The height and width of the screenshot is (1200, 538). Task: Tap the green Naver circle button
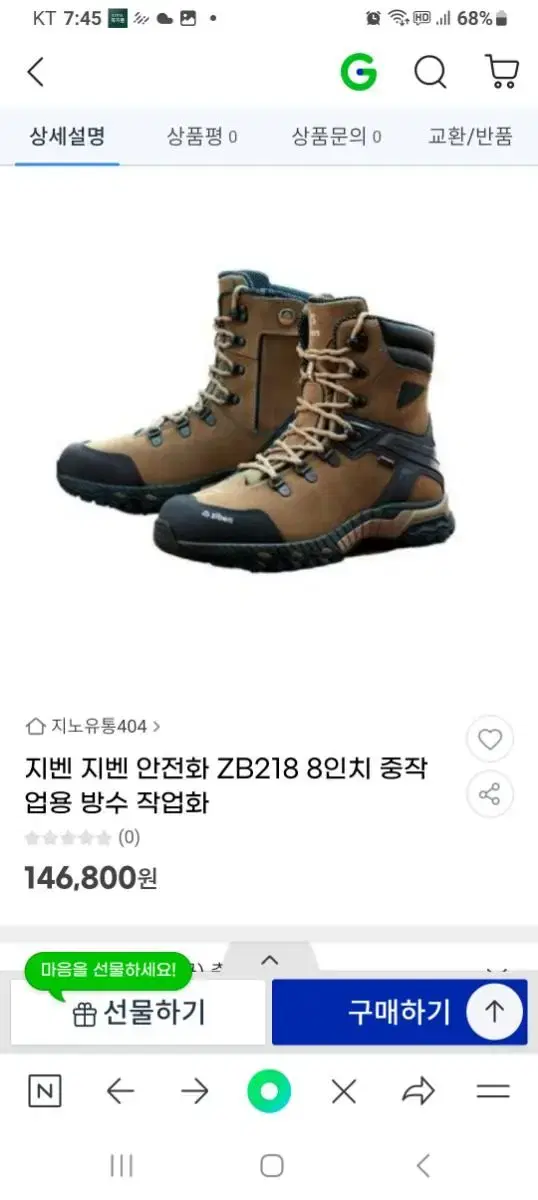(269, 1091)
